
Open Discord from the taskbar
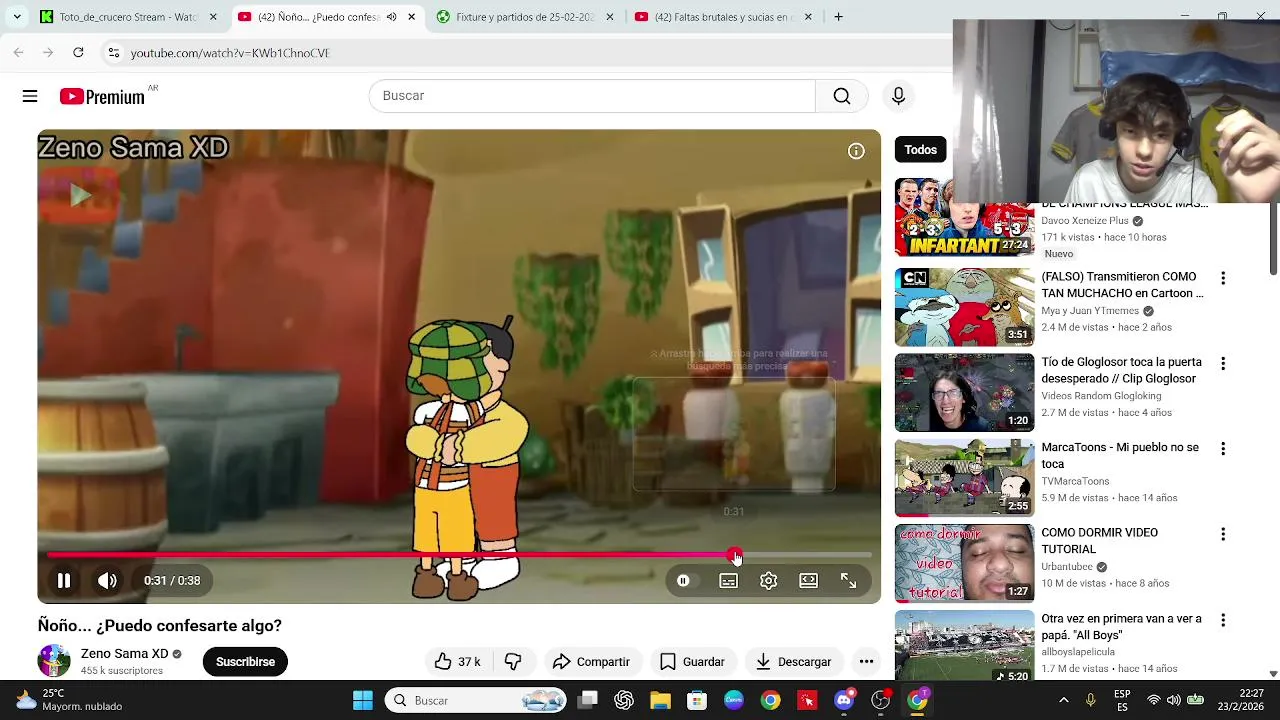point(844,700)
